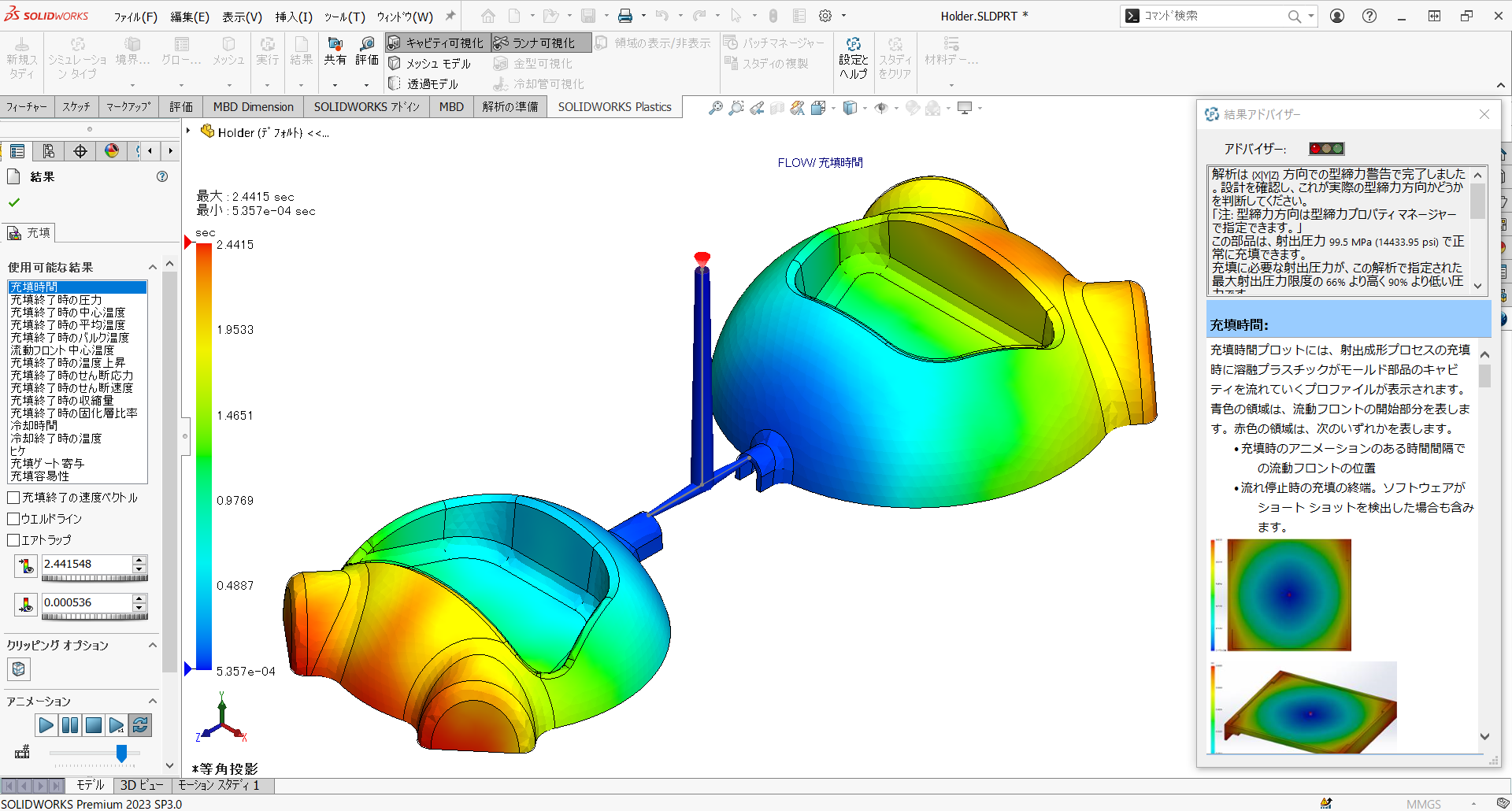Click green checkmark to accept results
The width and height of the screenshot is (1512, 811).
(13, 202)
